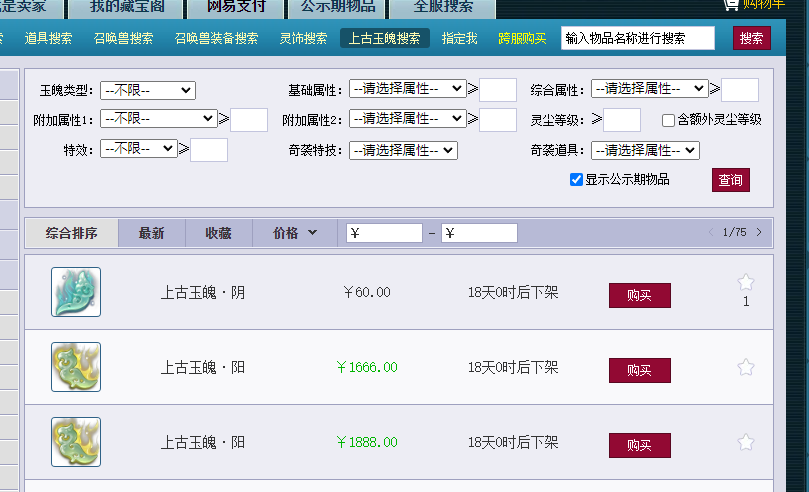Click the shopping cart icon at top
This screenshot has height=492, width=809.
click(732, 5)
